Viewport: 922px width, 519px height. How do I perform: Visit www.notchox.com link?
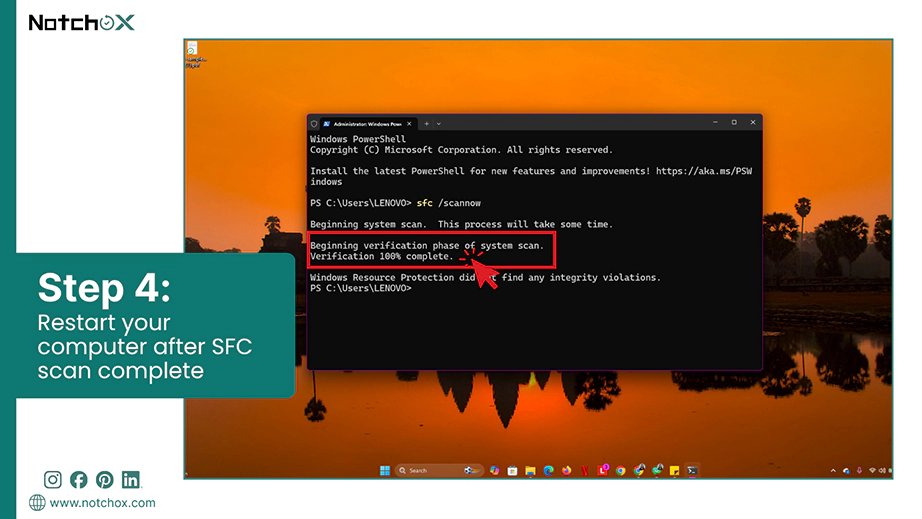(x=102, y=503)
